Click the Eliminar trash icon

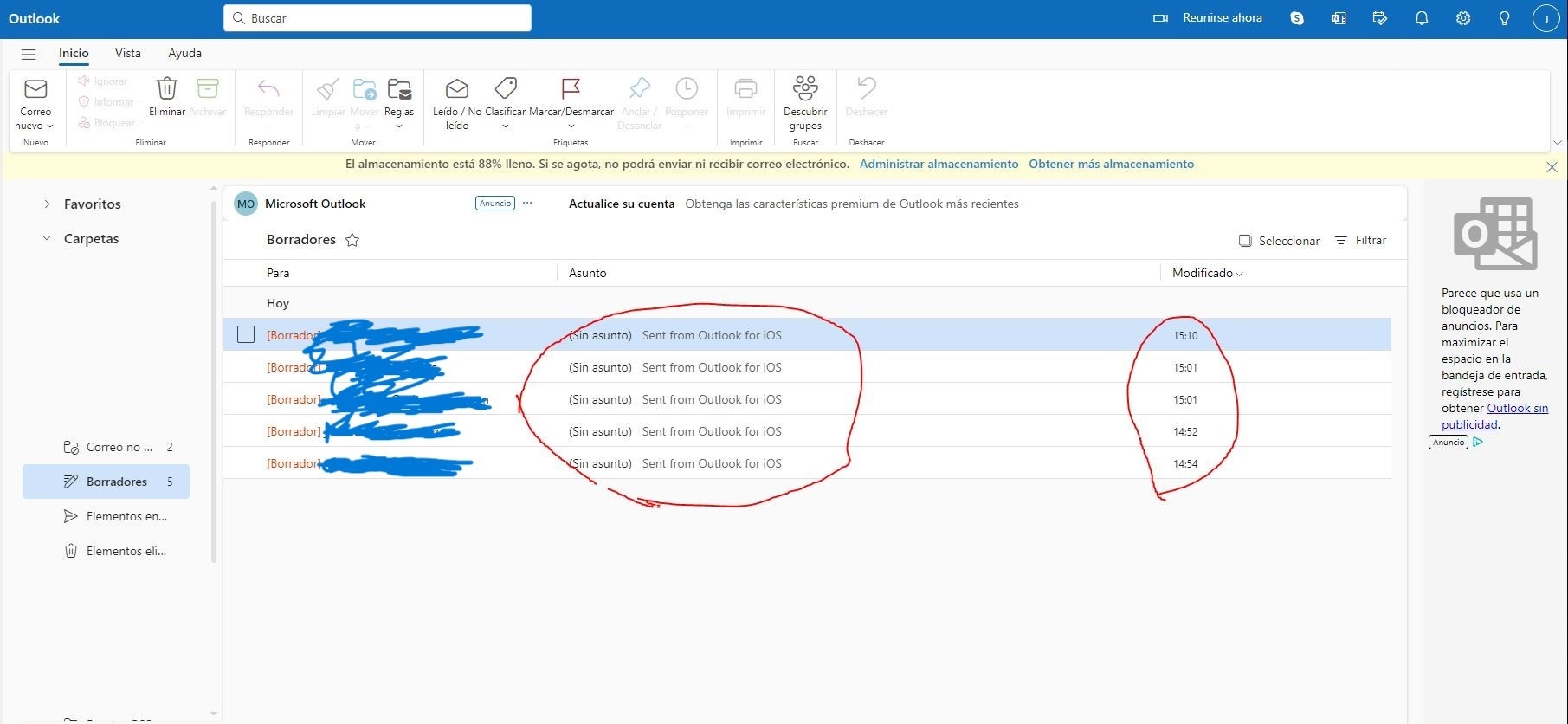(166, 88)
